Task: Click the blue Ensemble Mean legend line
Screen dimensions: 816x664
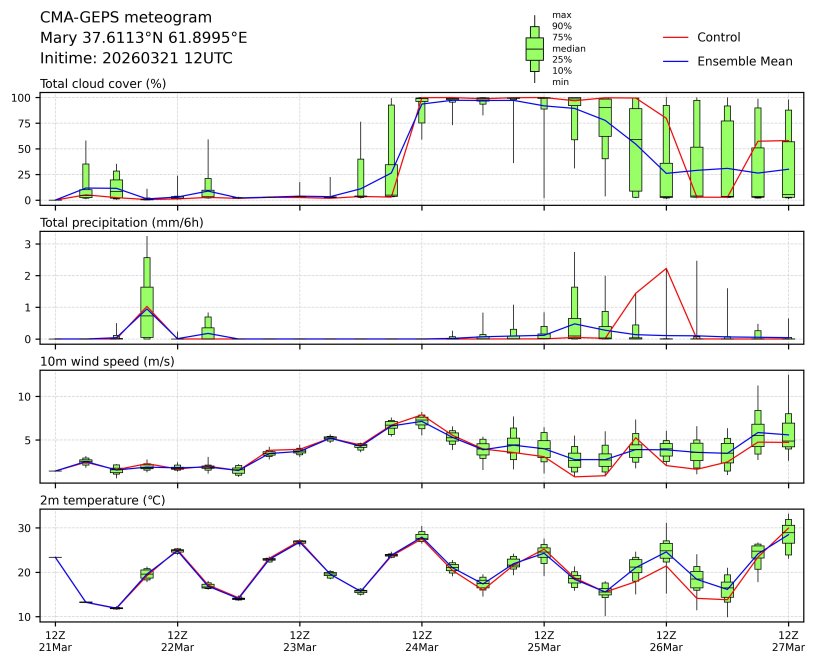Action: pos(676,61)
